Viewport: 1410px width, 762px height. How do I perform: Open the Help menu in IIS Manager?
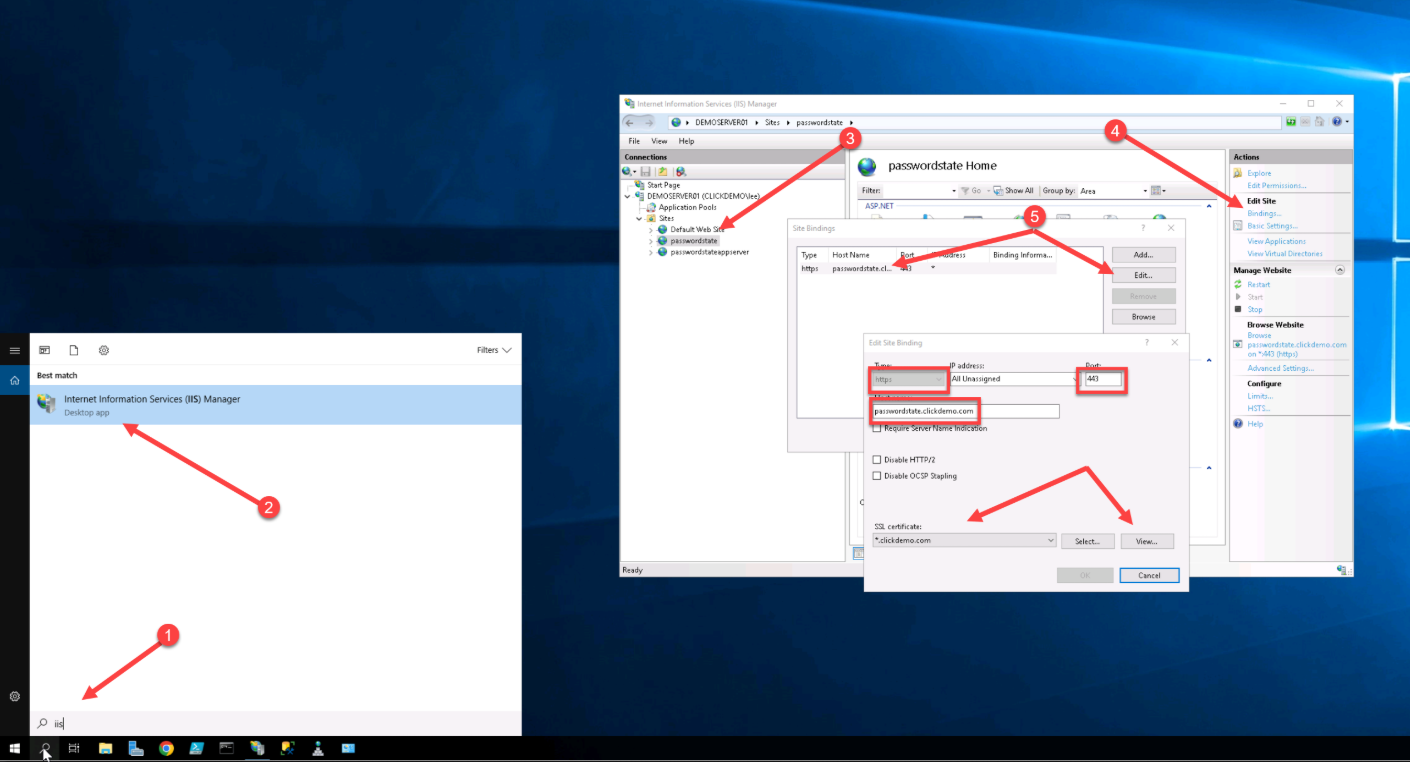click(x=686, y=141)
